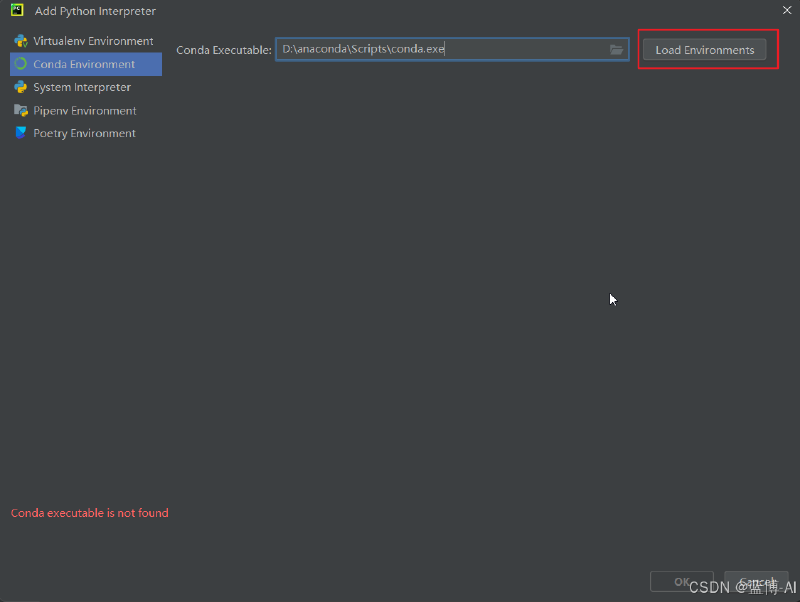Click the Pipenv Environment folder icon

point(21,110)
